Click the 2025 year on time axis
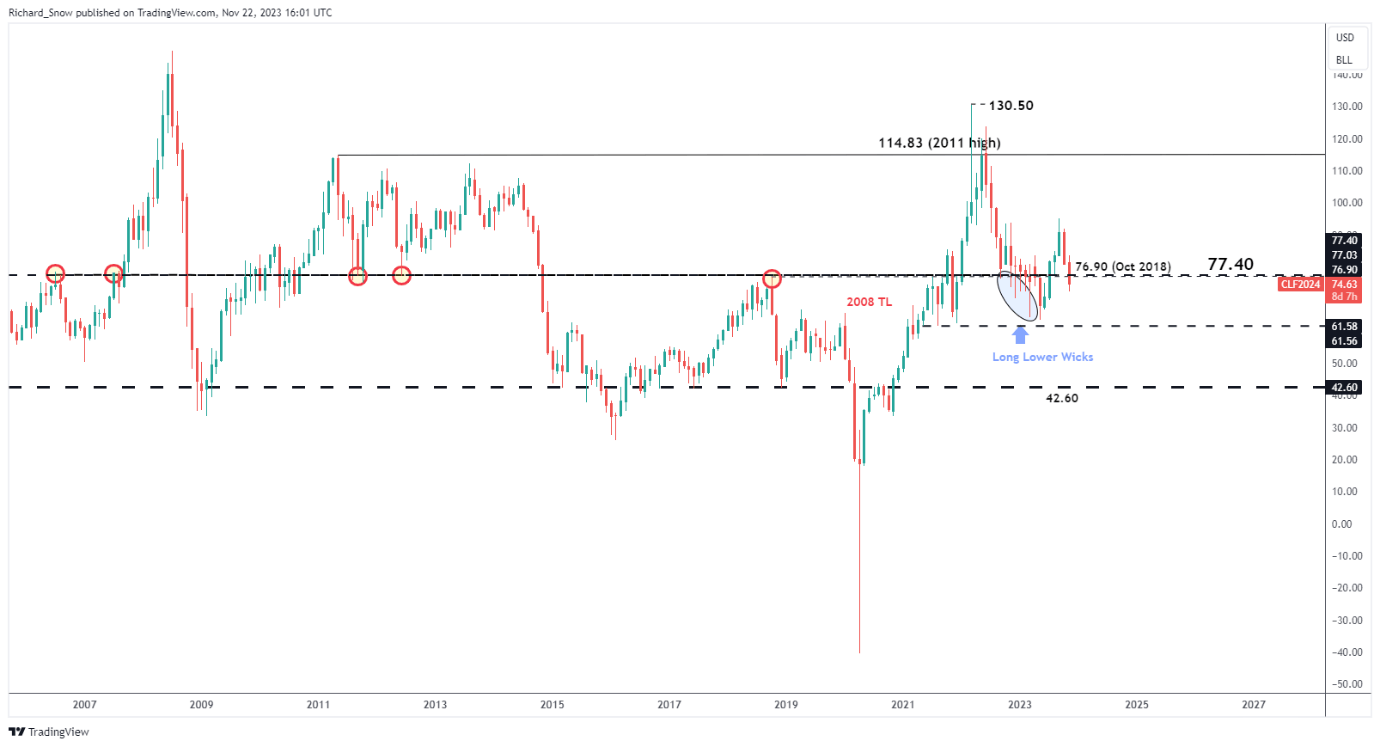Screen dimensions: 1380x747 pos(1137,705)
